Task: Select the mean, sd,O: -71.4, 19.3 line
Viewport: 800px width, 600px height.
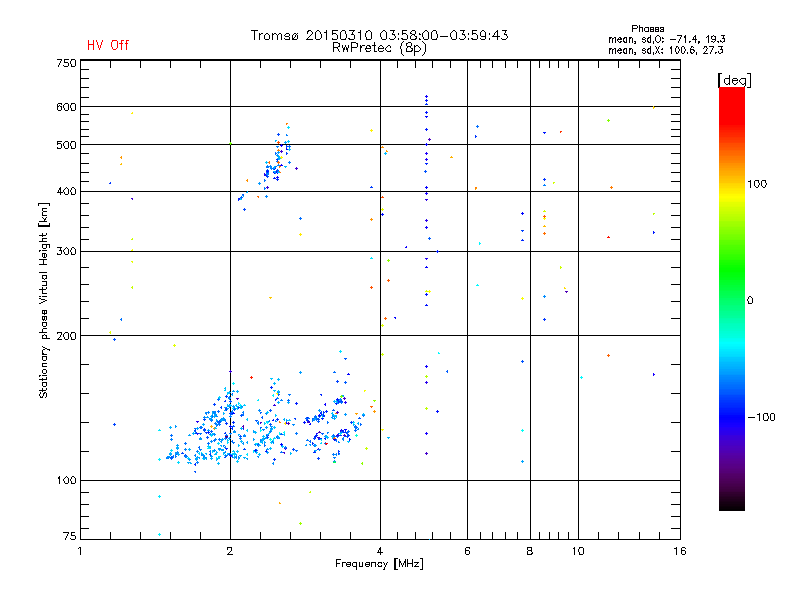Action: (666, 39)
